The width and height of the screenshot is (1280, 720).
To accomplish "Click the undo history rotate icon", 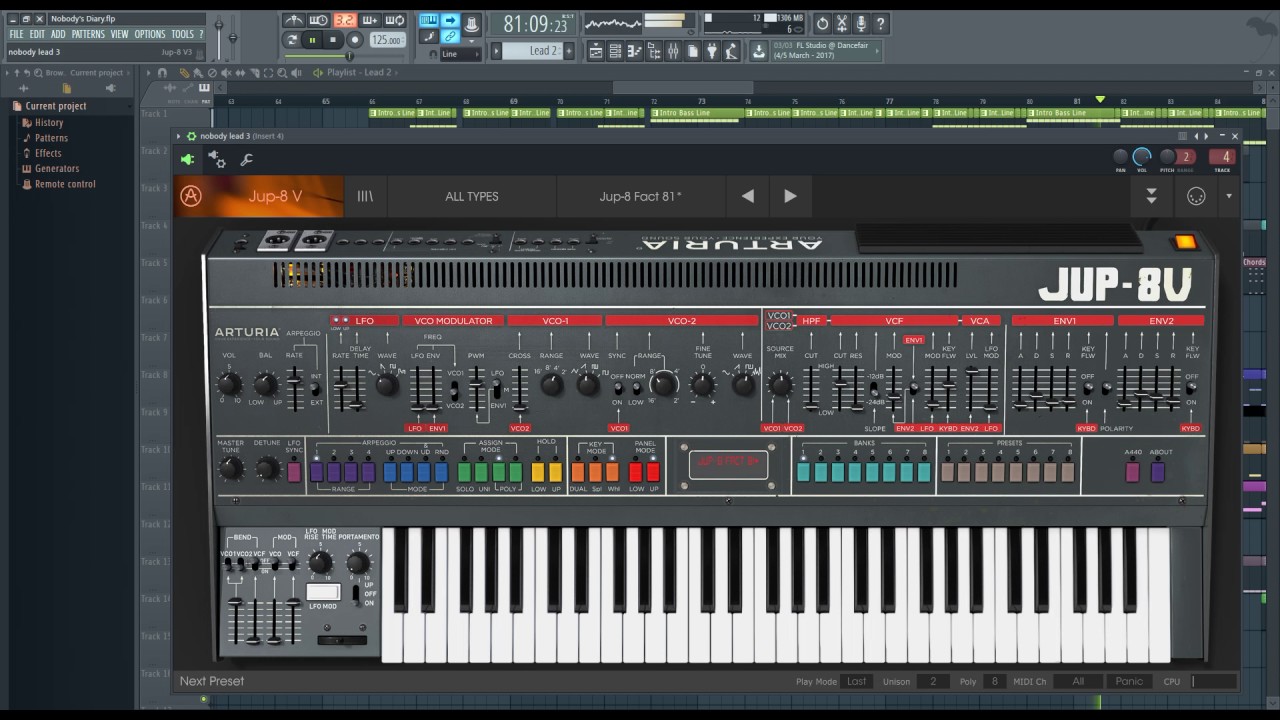I will click(822, 22).
